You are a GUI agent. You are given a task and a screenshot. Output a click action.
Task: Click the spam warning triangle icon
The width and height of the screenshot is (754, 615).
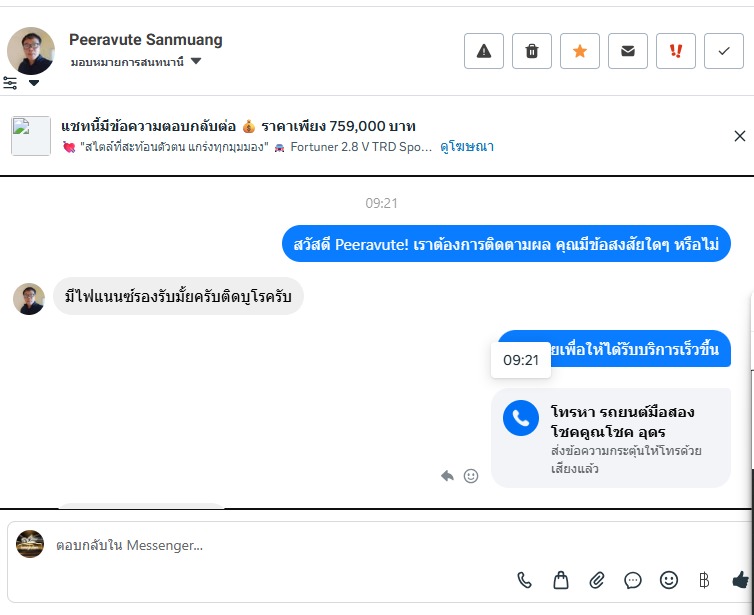[x=484, y=51]
